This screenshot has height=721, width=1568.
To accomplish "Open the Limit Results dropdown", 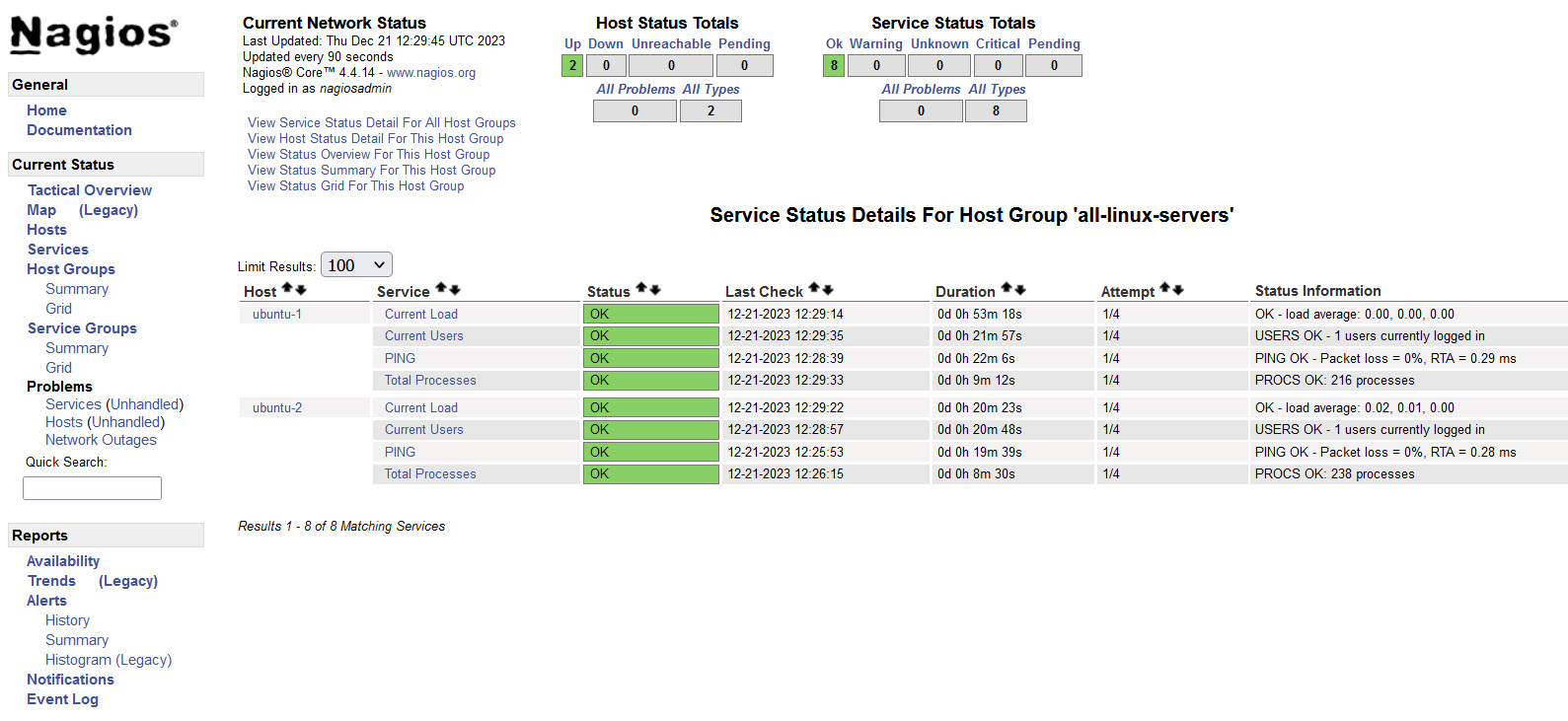I will point(356,265).
